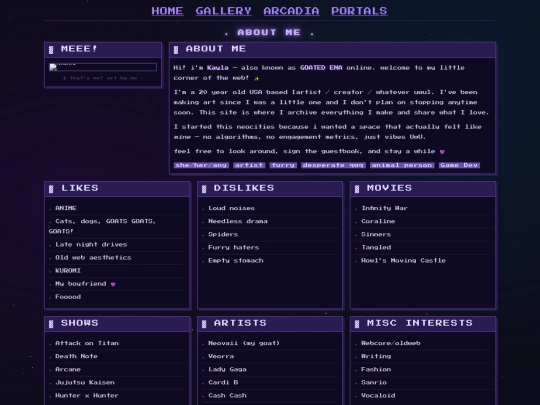Image resolution: width=540 pixels, height=405 pixels.
Task: Click the DISLIKES panel header
Action: 270,189
